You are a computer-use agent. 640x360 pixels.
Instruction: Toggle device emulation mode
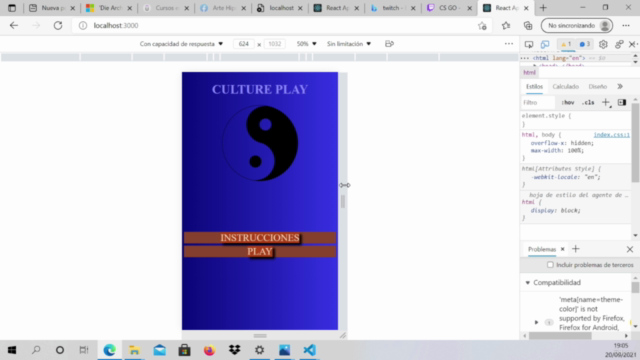click(545, 44)
